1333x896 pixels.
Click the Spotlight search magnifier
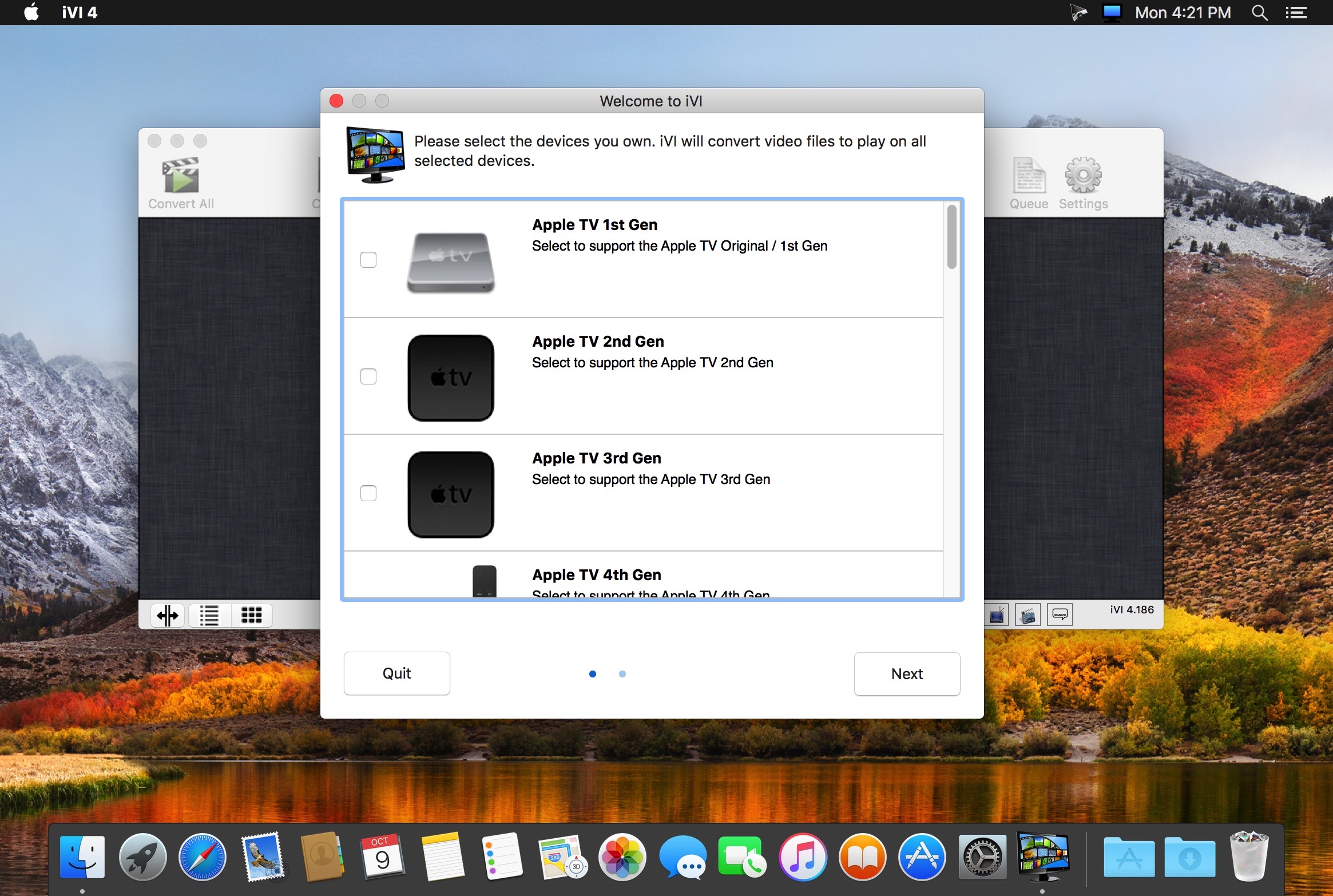pos(1259,13)
